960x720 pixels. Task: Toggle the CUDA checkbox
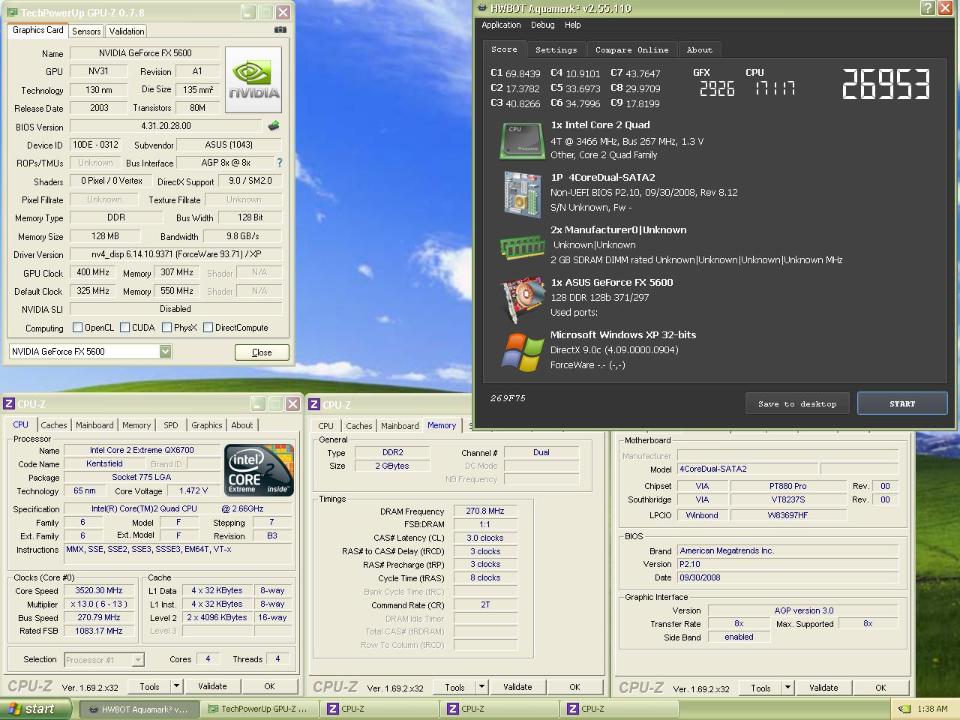[x=125, y=328]
